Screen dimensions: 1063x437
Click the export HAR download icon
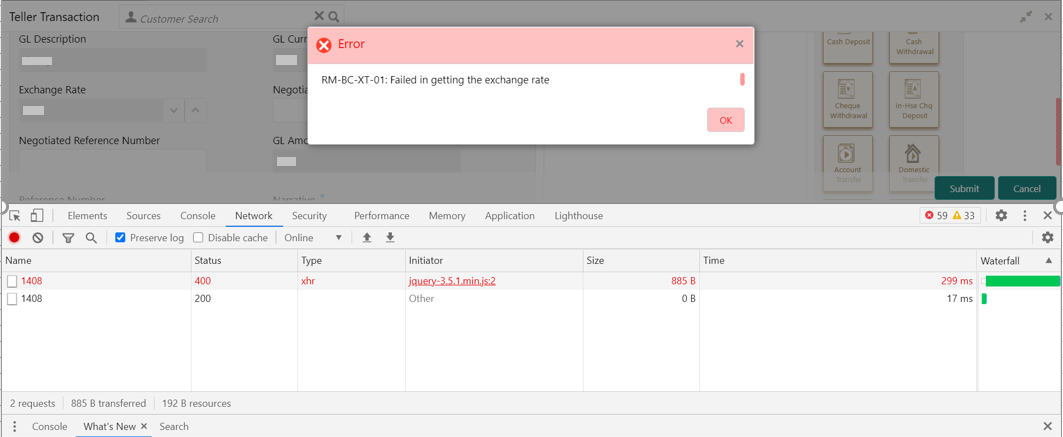click(x=390, y=238)
